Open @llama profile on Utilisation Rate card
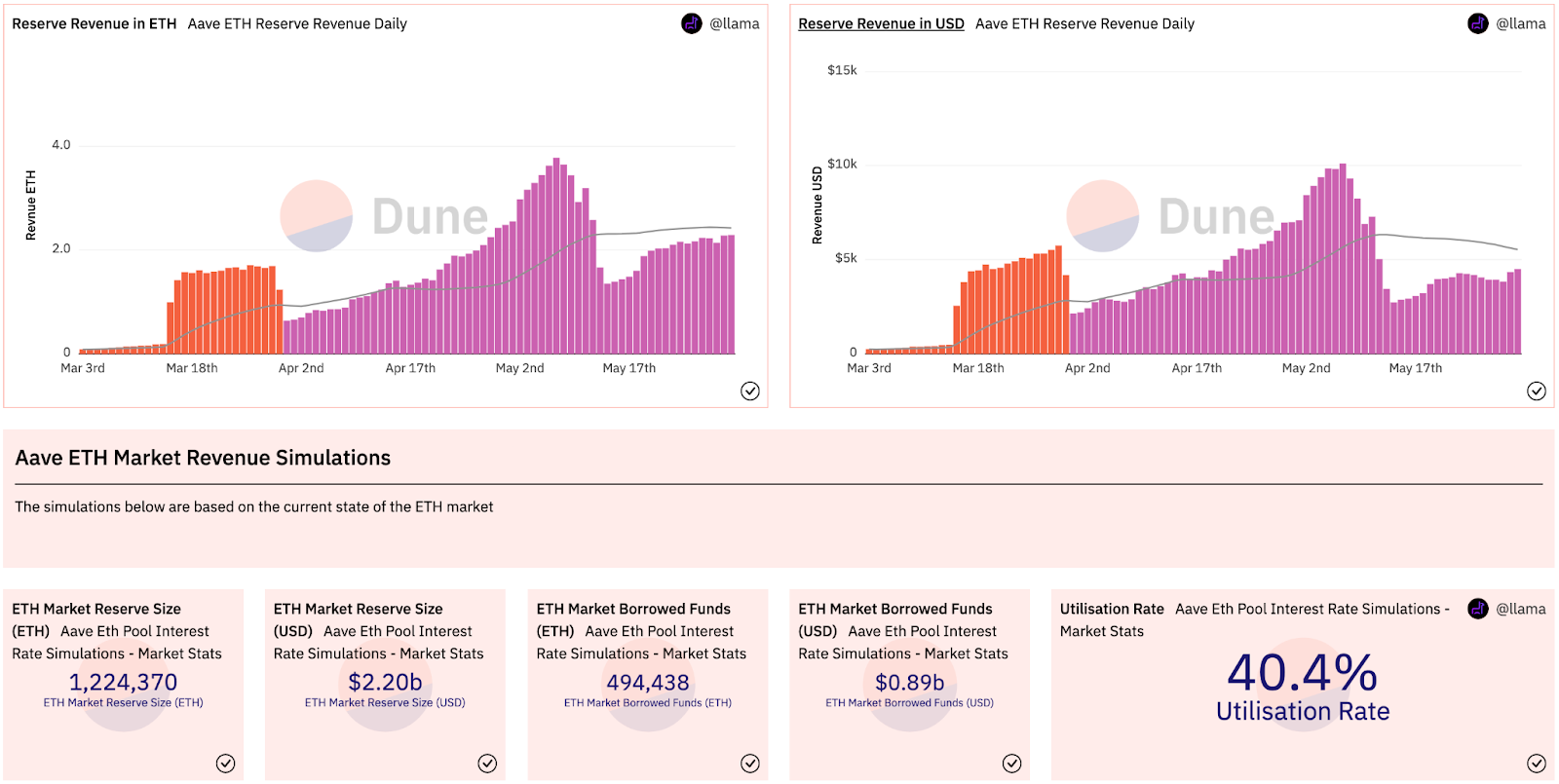 click(1521, 609)
